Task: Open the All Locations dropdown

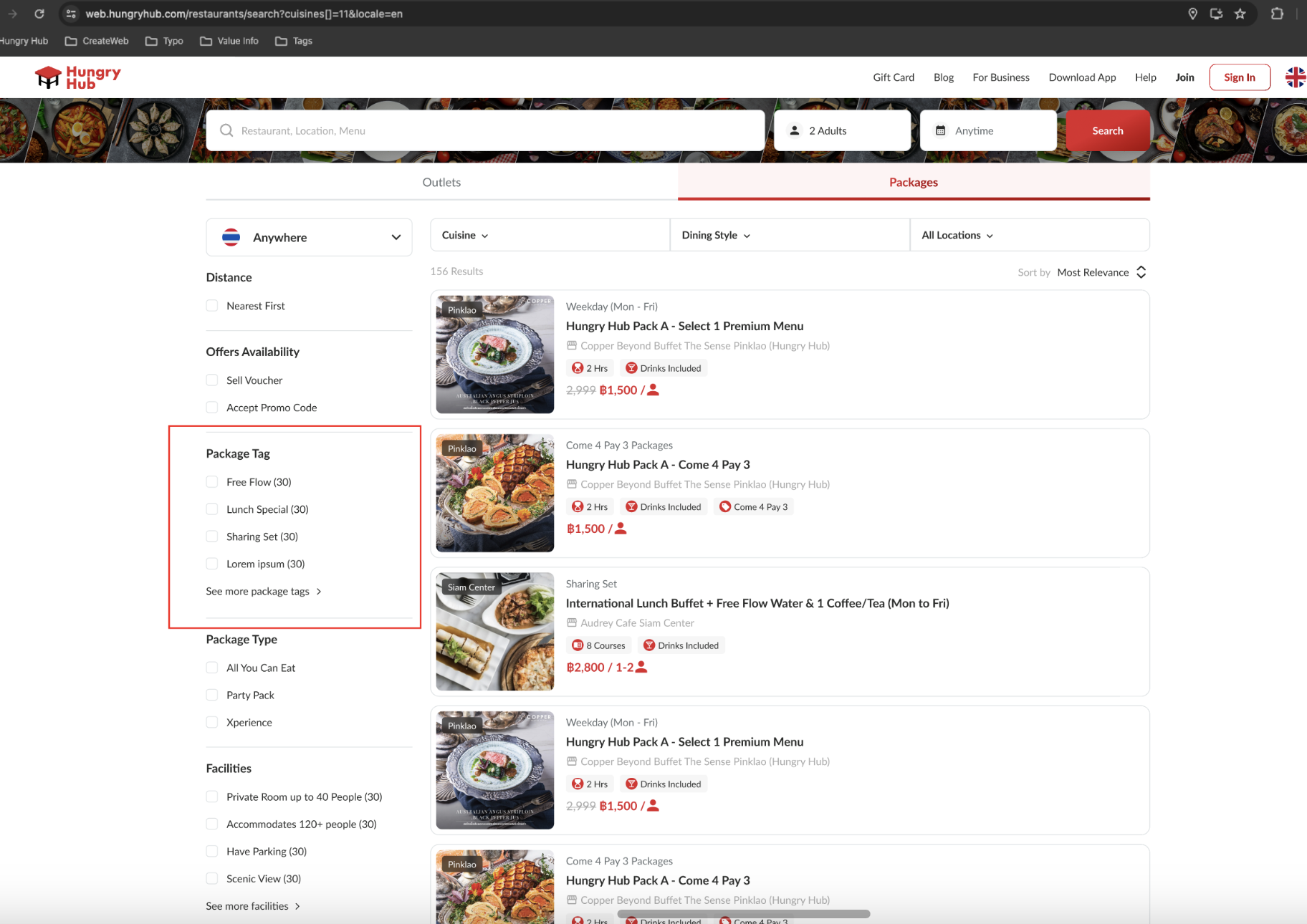Action: pyautogui.click(x=957, y=235)
